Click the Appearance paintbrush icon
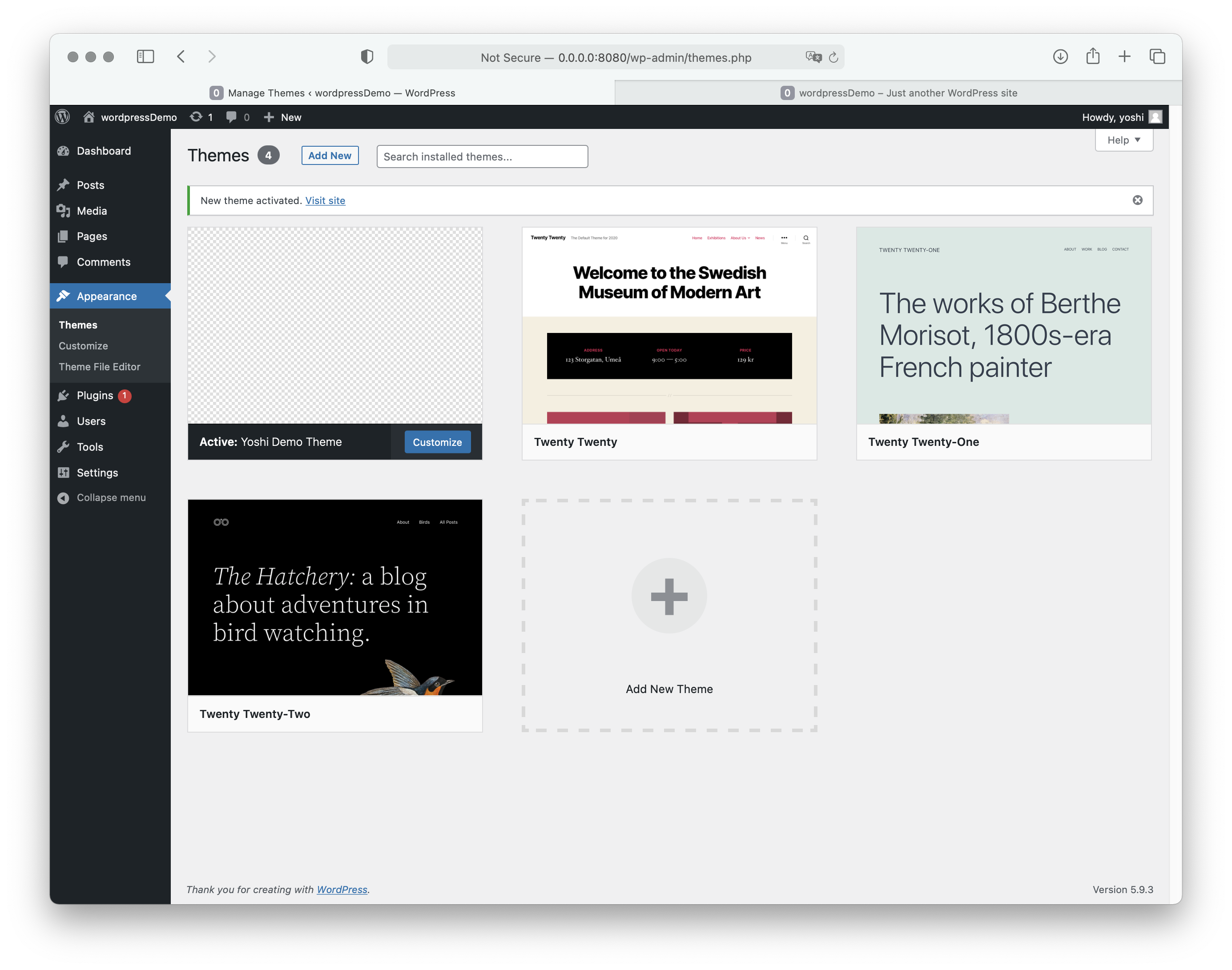 tap(63, 296)
